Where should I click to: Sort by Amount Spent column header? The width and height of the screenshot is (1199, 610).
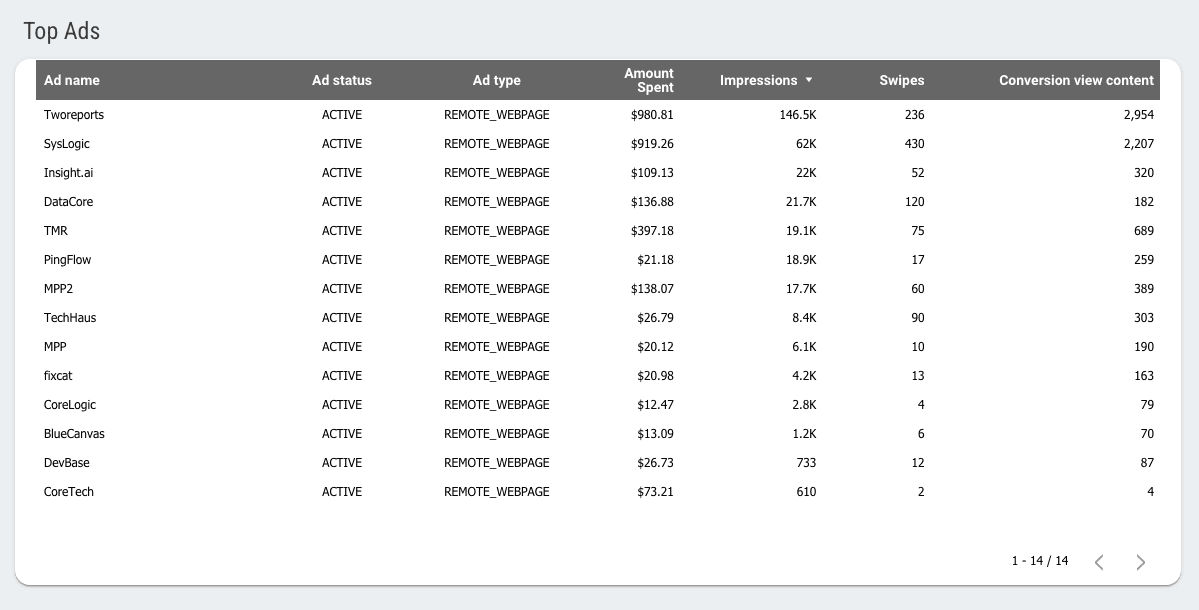[648, 80]
